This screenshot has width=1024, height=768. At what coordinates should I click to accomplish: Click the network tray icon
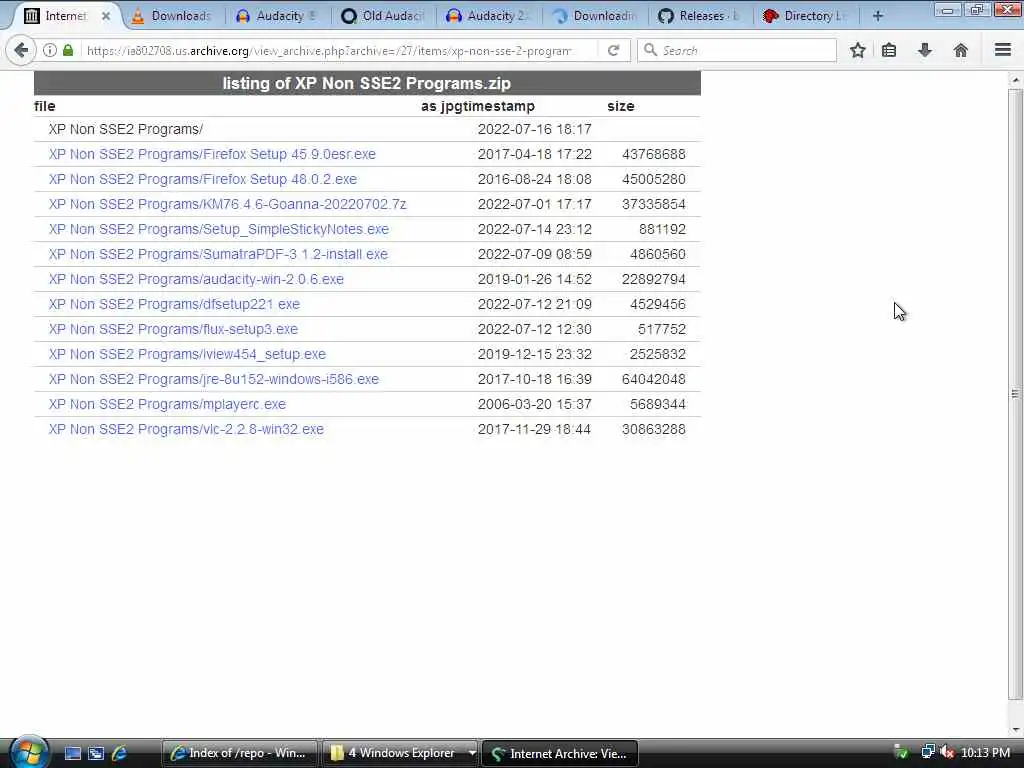pyautogui.click(x=927, y=752)
